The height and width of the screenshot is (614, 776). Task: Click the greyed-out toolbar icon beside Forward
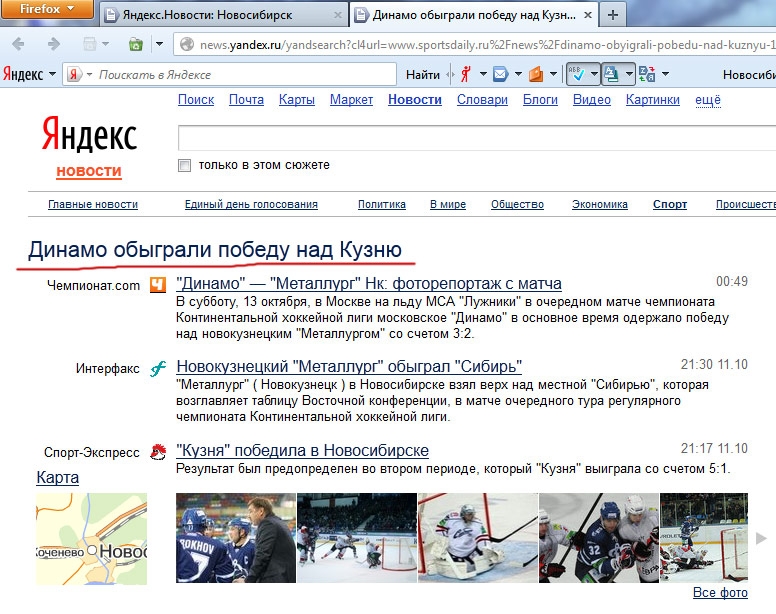[90, 44]
